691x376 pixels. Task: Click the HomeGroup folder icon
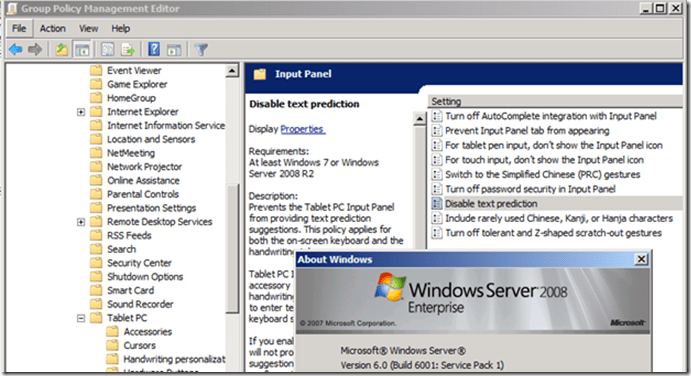pos(96,98)
